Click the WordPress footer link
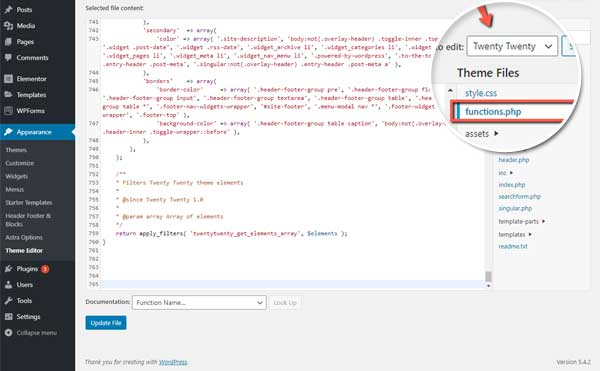 click(173, 362)
